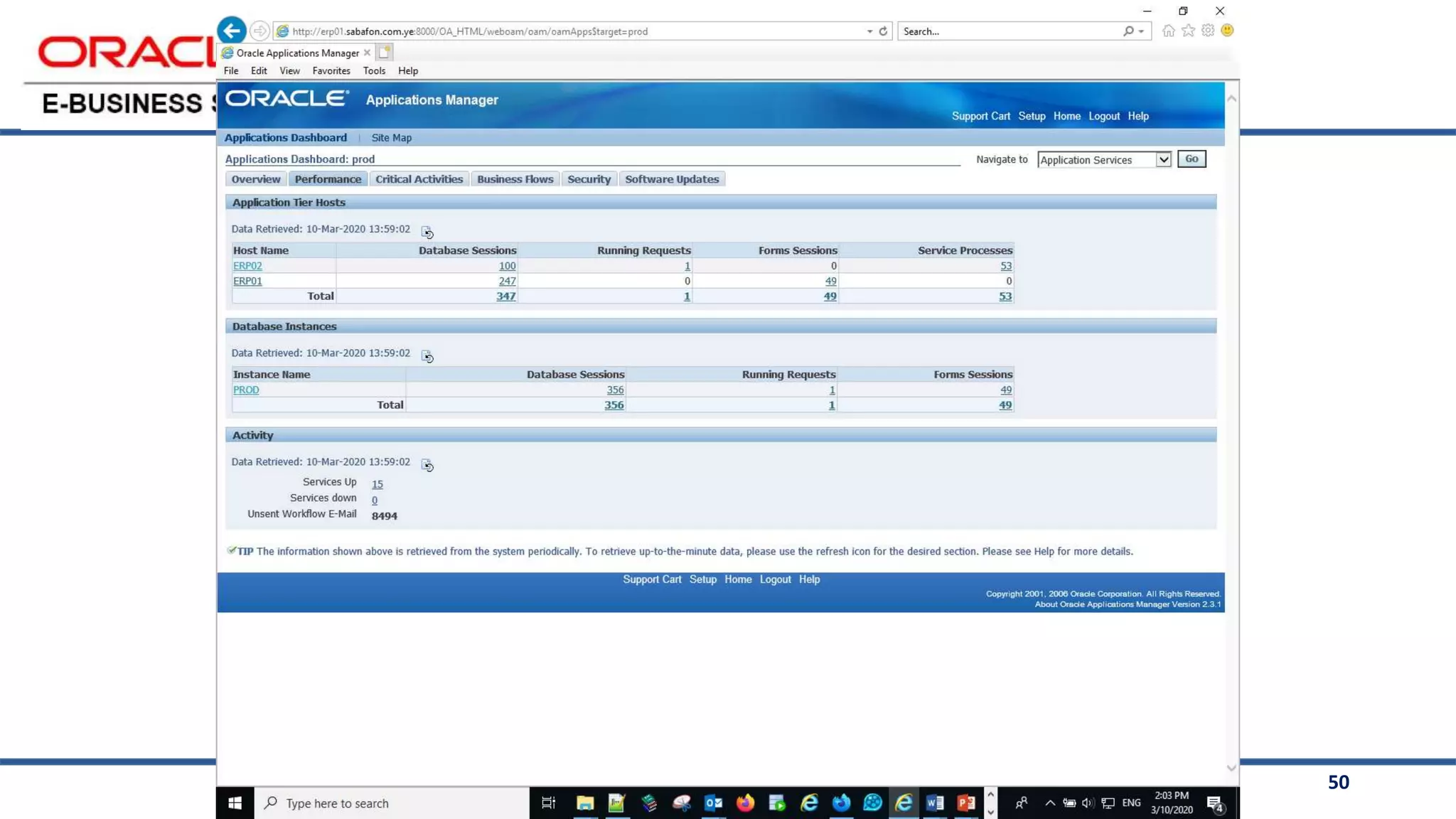Open Firefox from the taskbar

(745, 803)
